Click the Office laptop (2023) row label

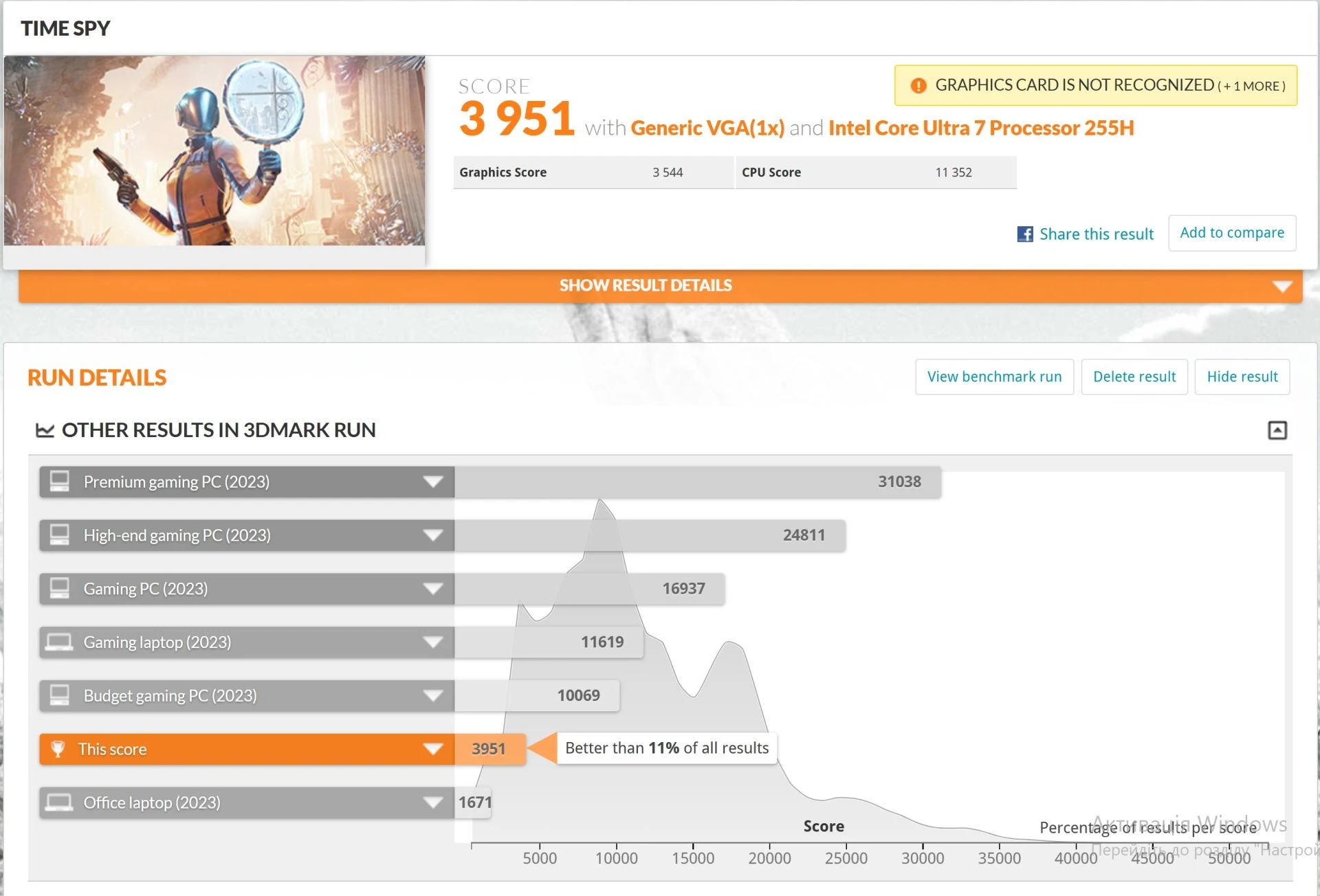pyautogui.click(x=152, y=803)
